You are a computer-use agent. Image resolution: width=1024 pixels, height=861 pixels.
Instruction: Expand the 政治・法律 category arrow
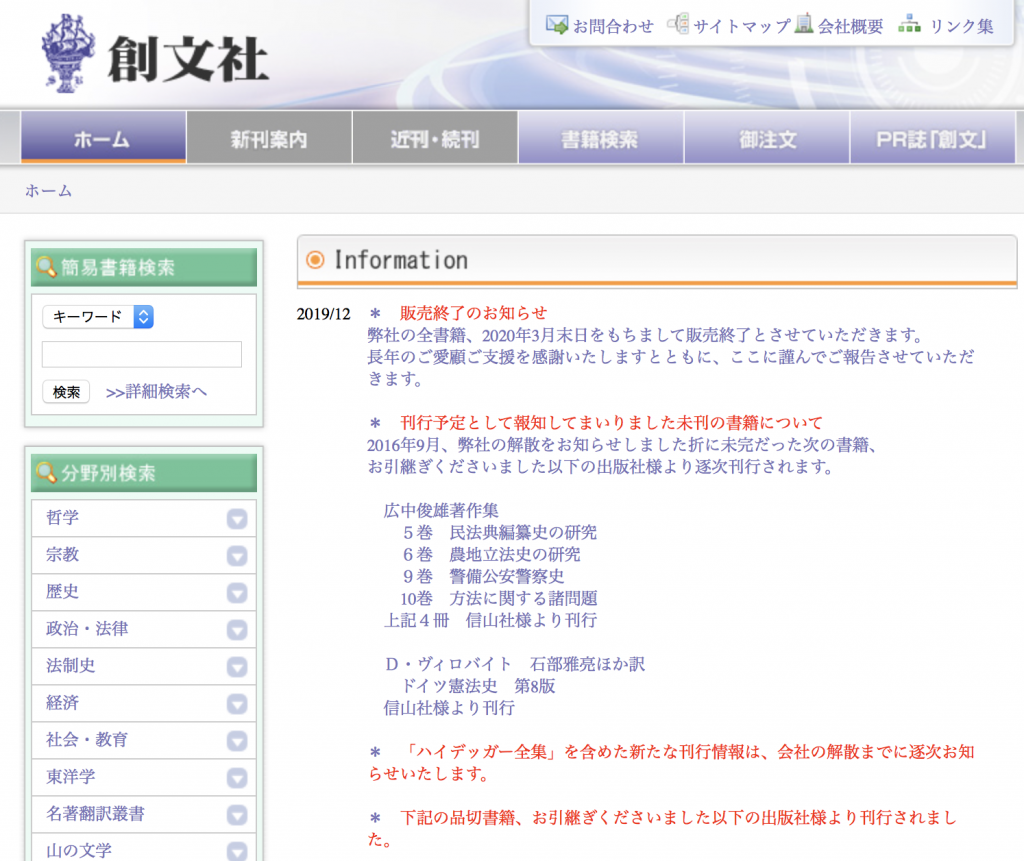[237, 630]
